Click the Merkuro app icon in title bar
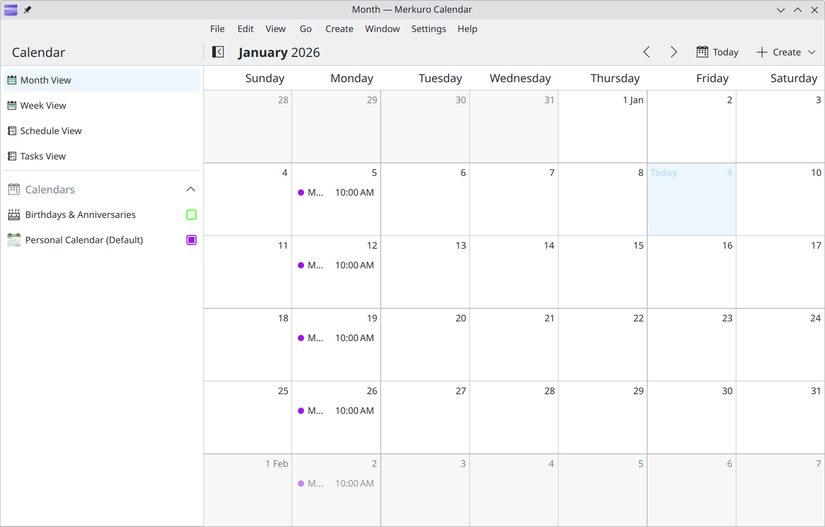This screenshot has width=825, height=527. [x=11, y=9]
